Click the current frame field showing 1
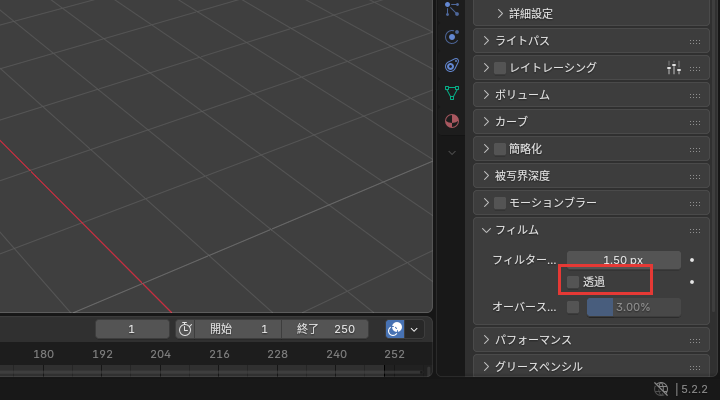This screenshot has height=400, width=720. (132, 329)
